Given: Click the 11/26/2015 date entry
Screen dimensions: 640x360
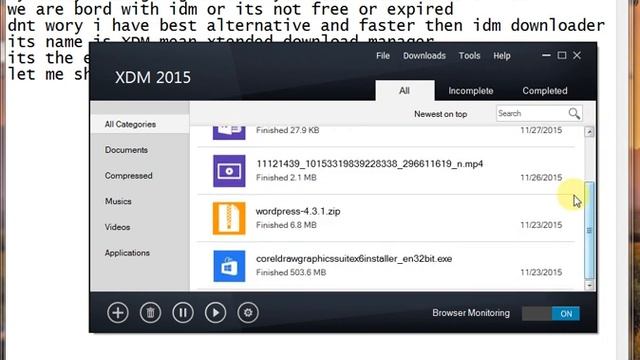Looking at the screenshot, I should (541, 178).
